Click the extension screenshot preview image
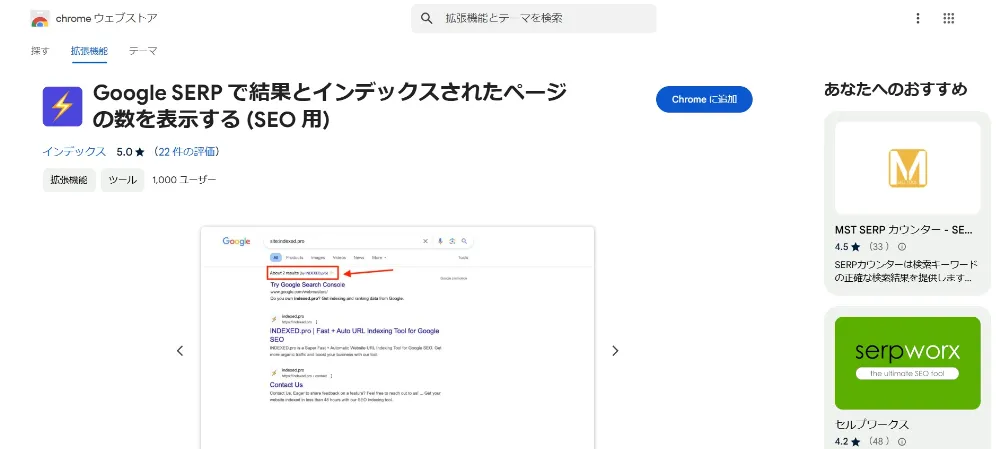The image size is (1000, 449). coord(397,337)
